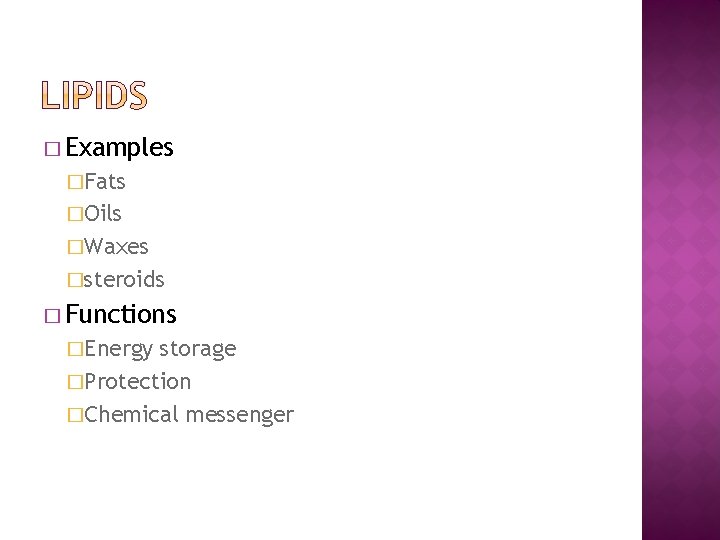The height and width of the screenshot is (540, 720).
Task: Select the word Oils
Action: (x=104, y=214)
